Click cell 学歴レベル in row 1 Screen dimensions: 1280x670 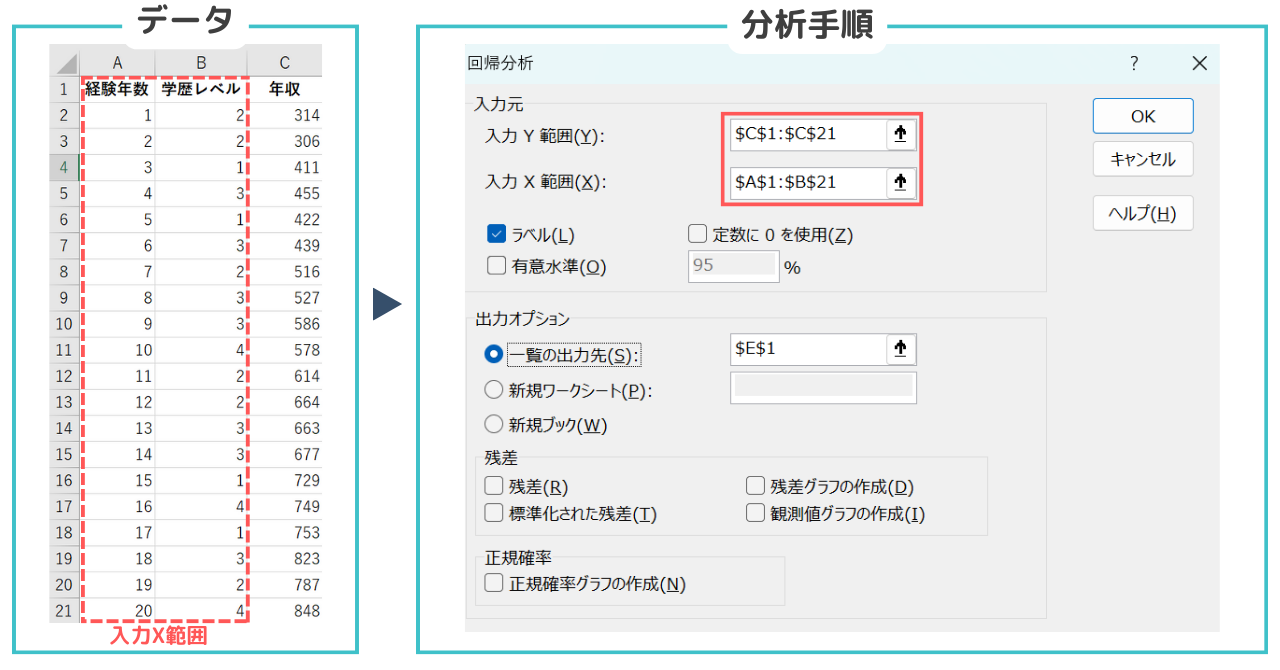tap(201, 89)
